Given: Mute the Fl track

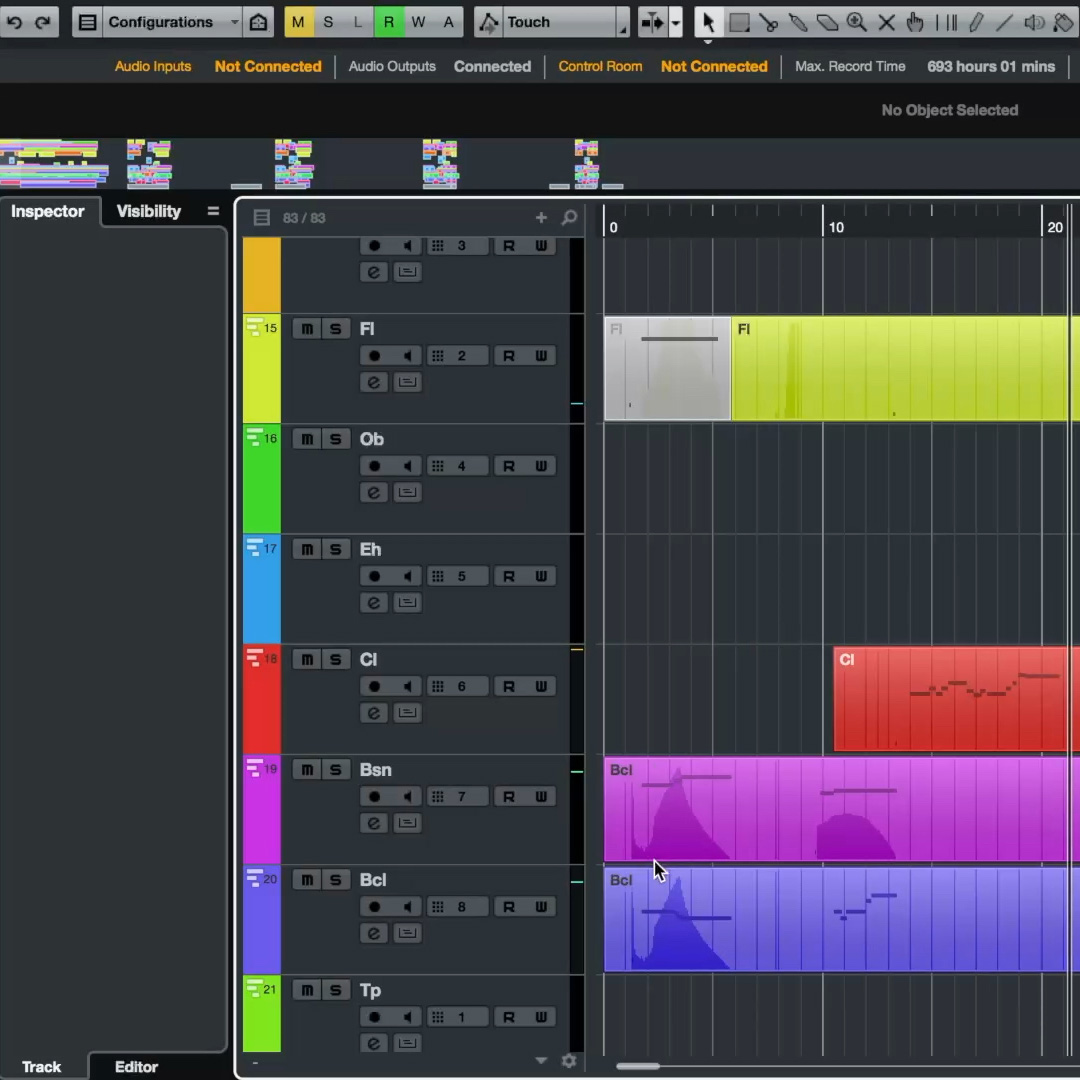Looking at the screenshot, I should tap(307, 329).
